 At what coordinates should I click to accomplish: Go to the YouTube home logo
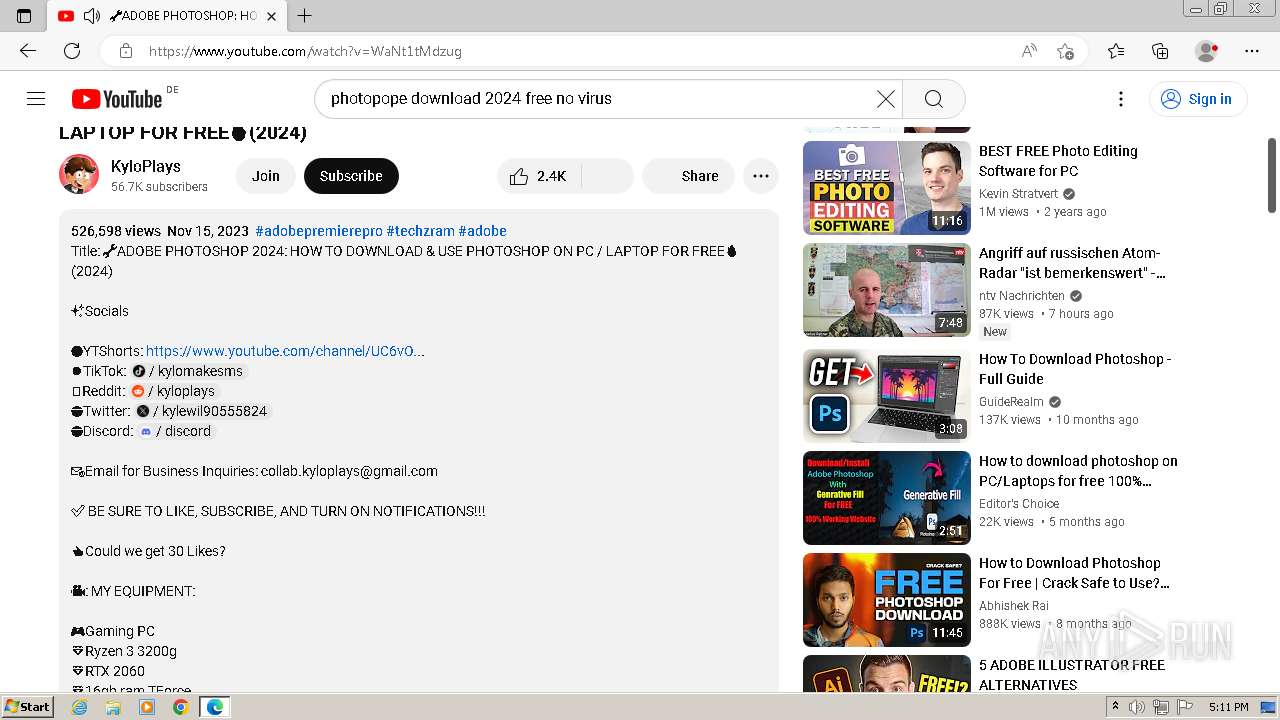point(117,98)
